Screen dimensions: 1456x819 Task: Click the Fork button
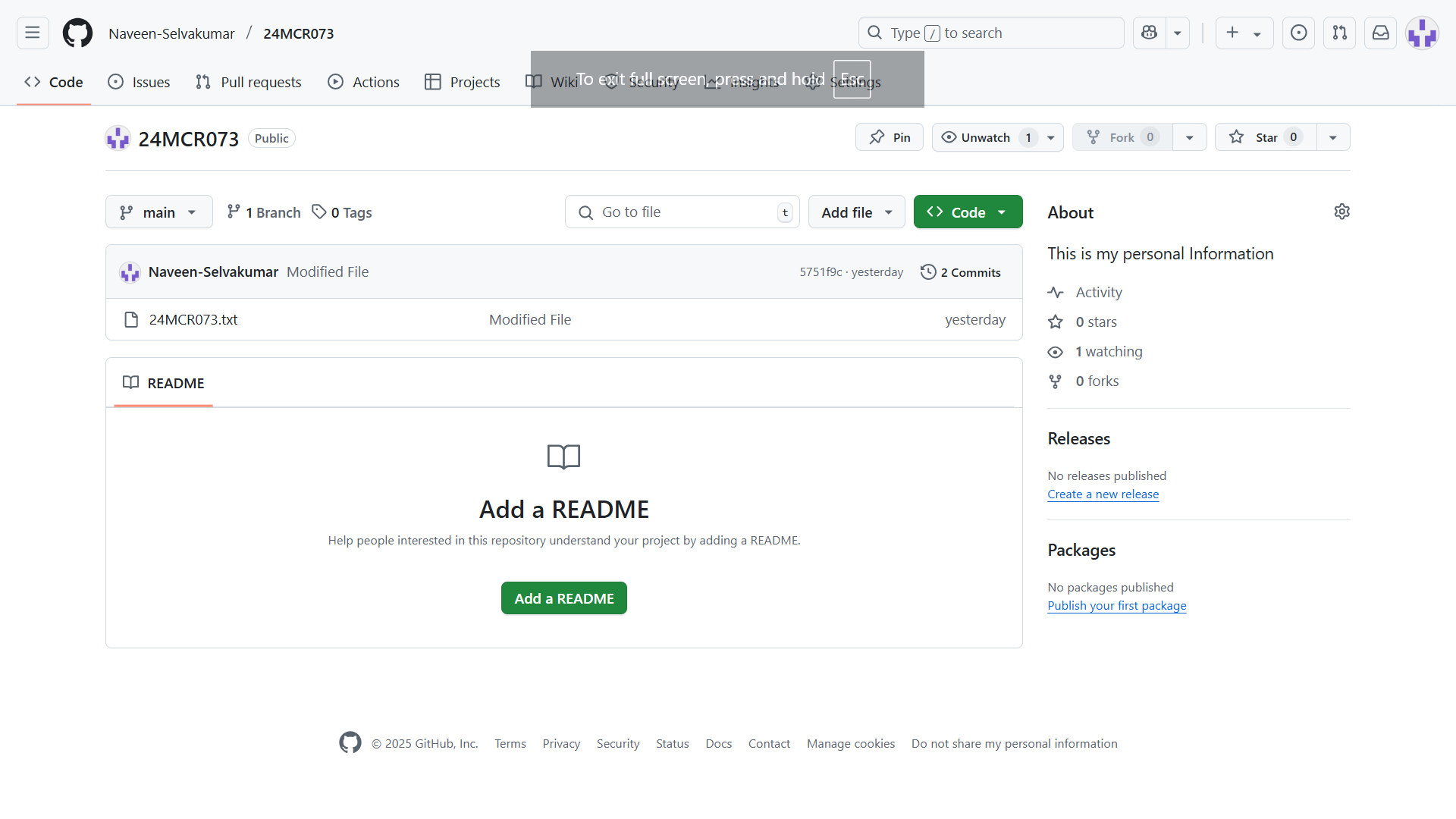pos(1122,137)
